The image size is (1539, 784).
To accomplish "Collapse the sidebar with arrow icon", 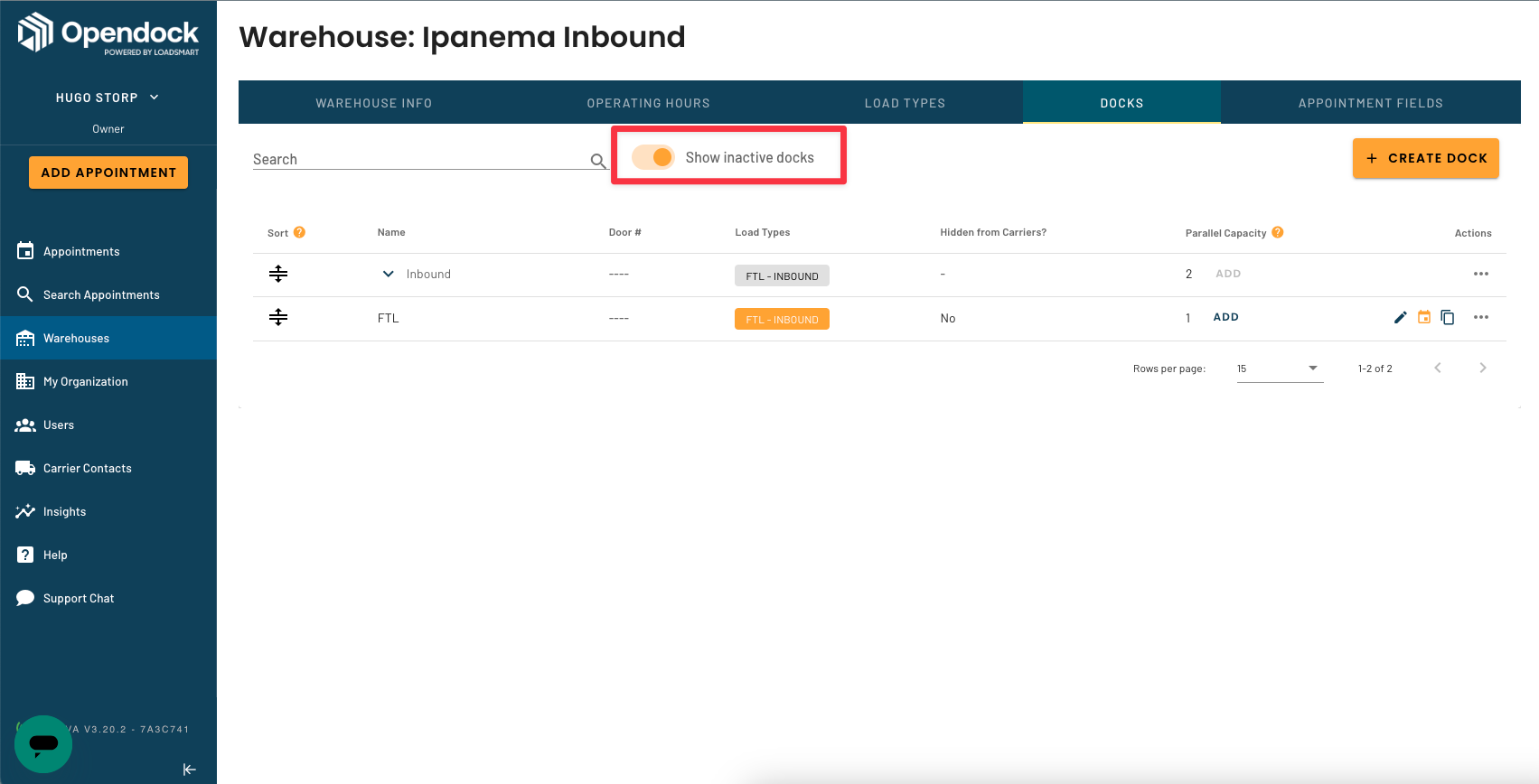I will coord(190,770).
